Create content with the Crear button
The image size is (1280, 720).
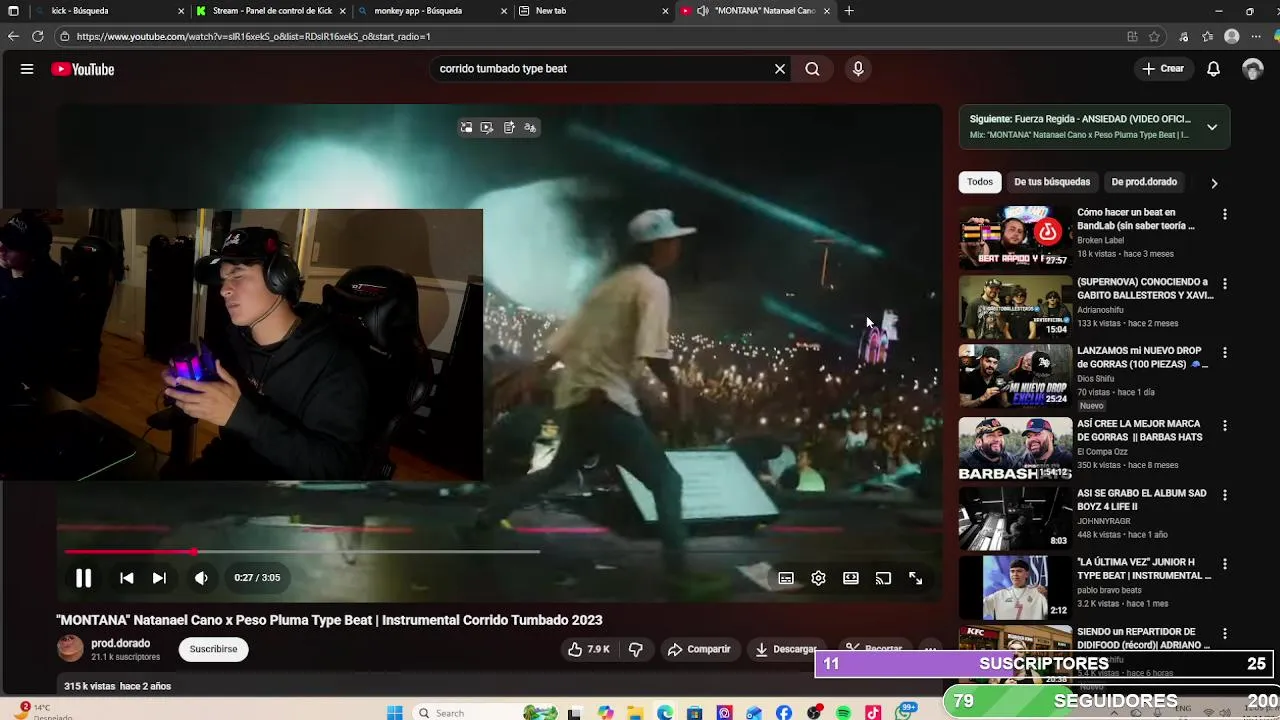1163,69
